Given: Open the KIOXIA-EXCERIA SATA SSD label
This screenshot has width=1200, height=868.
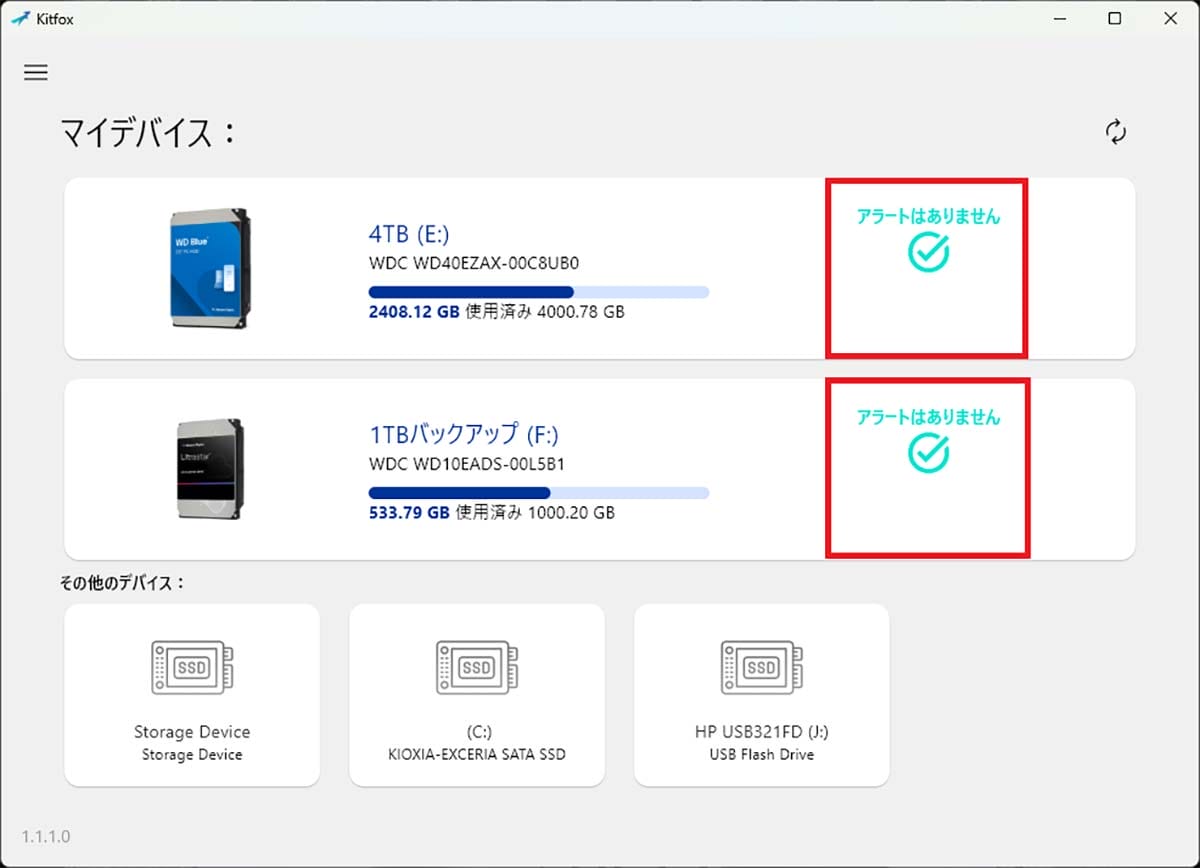Looking at the screenshot, I should tap(477, 754).
